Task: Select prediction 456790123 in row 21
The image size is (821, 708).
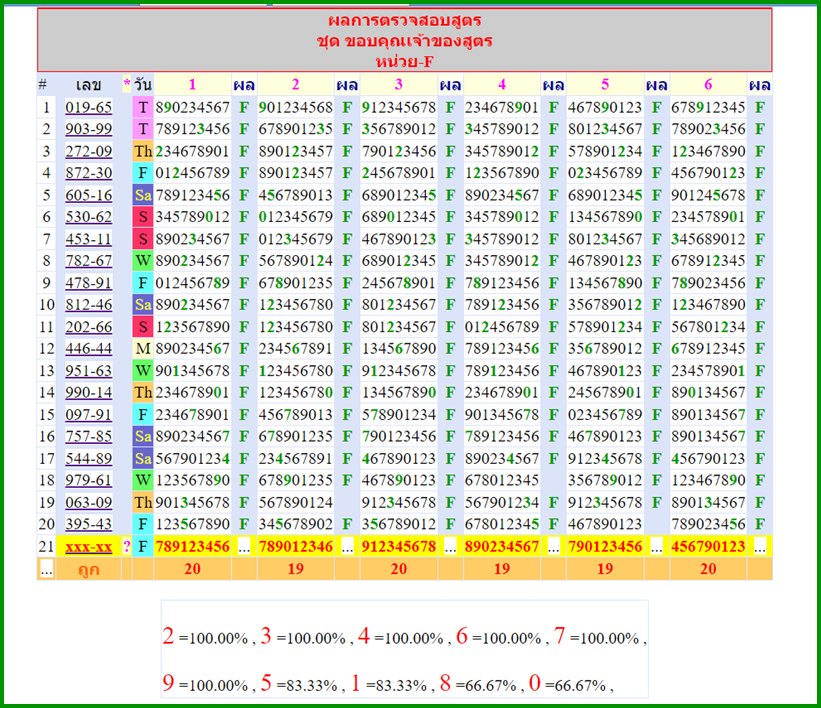Action: click(x=708, y=547)
